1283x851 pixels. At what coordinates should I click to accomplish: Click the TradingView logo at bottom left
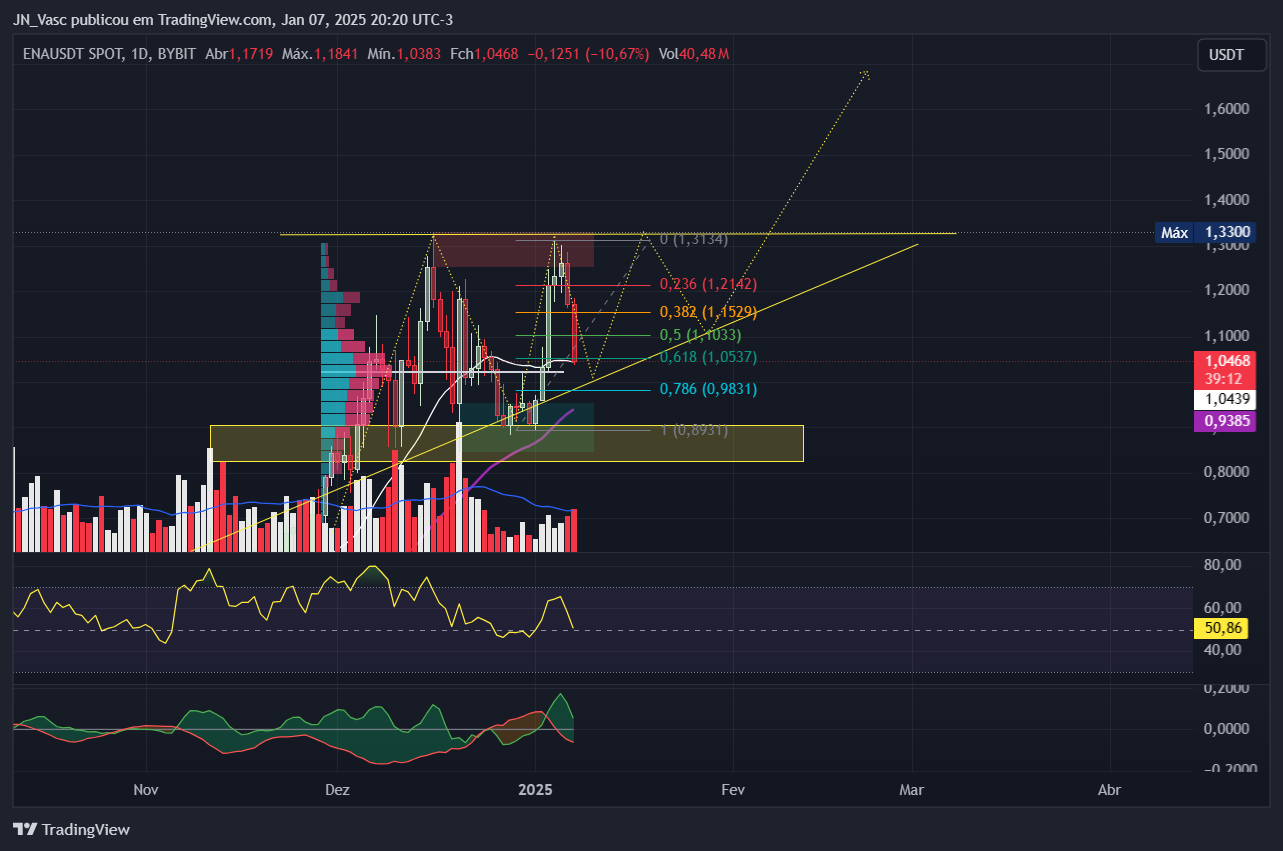point(71,829)
